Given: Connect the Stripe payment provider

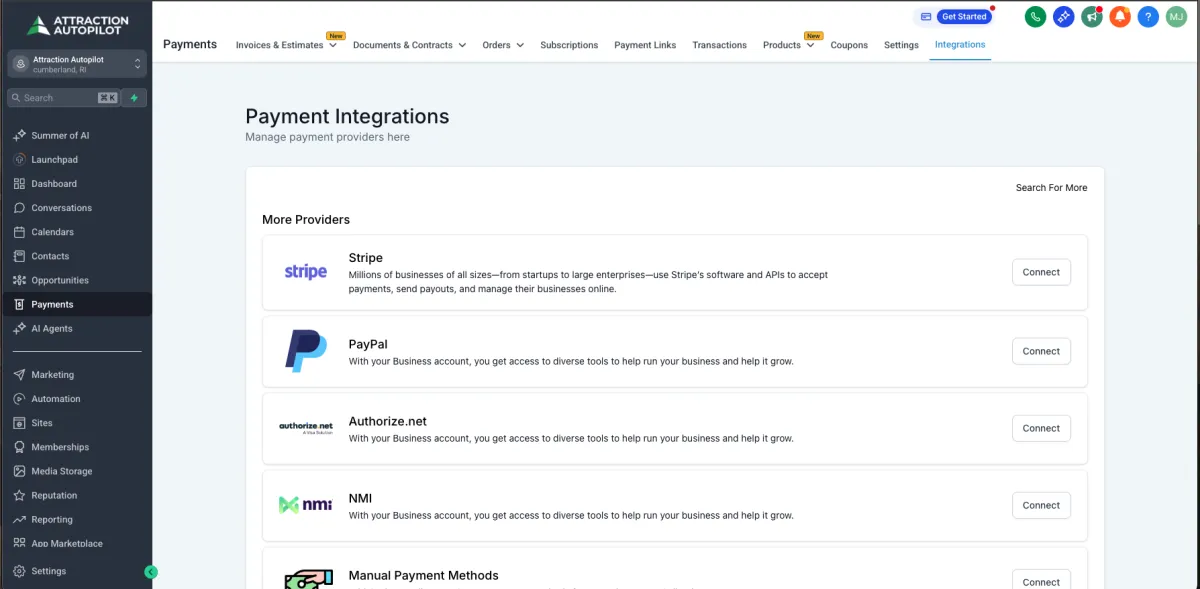Looking at the screenshot, I should click(1041, 272).
